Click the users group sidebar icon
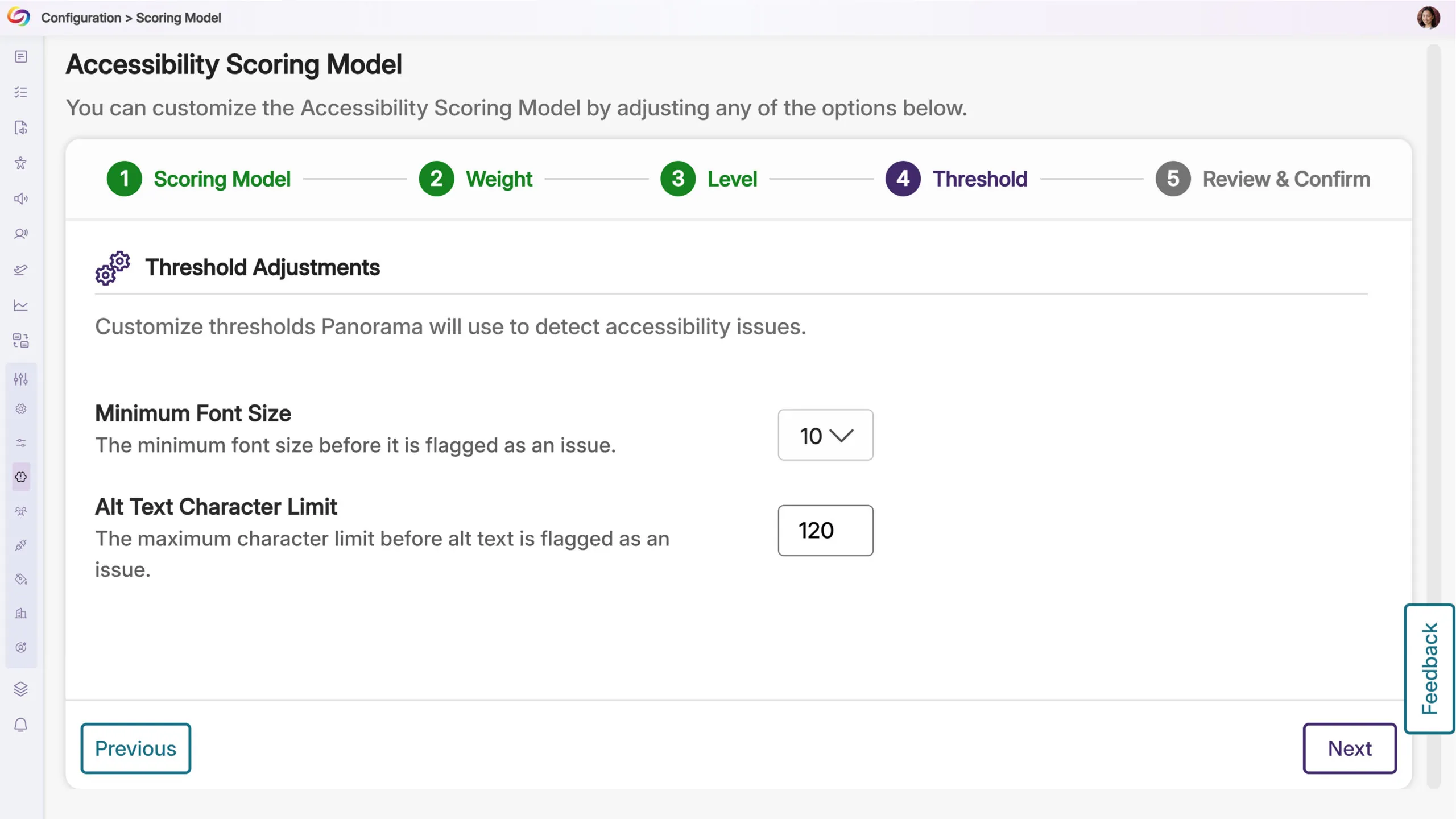Viewport: 1456px width, 819px height. (x=21, y=511)
